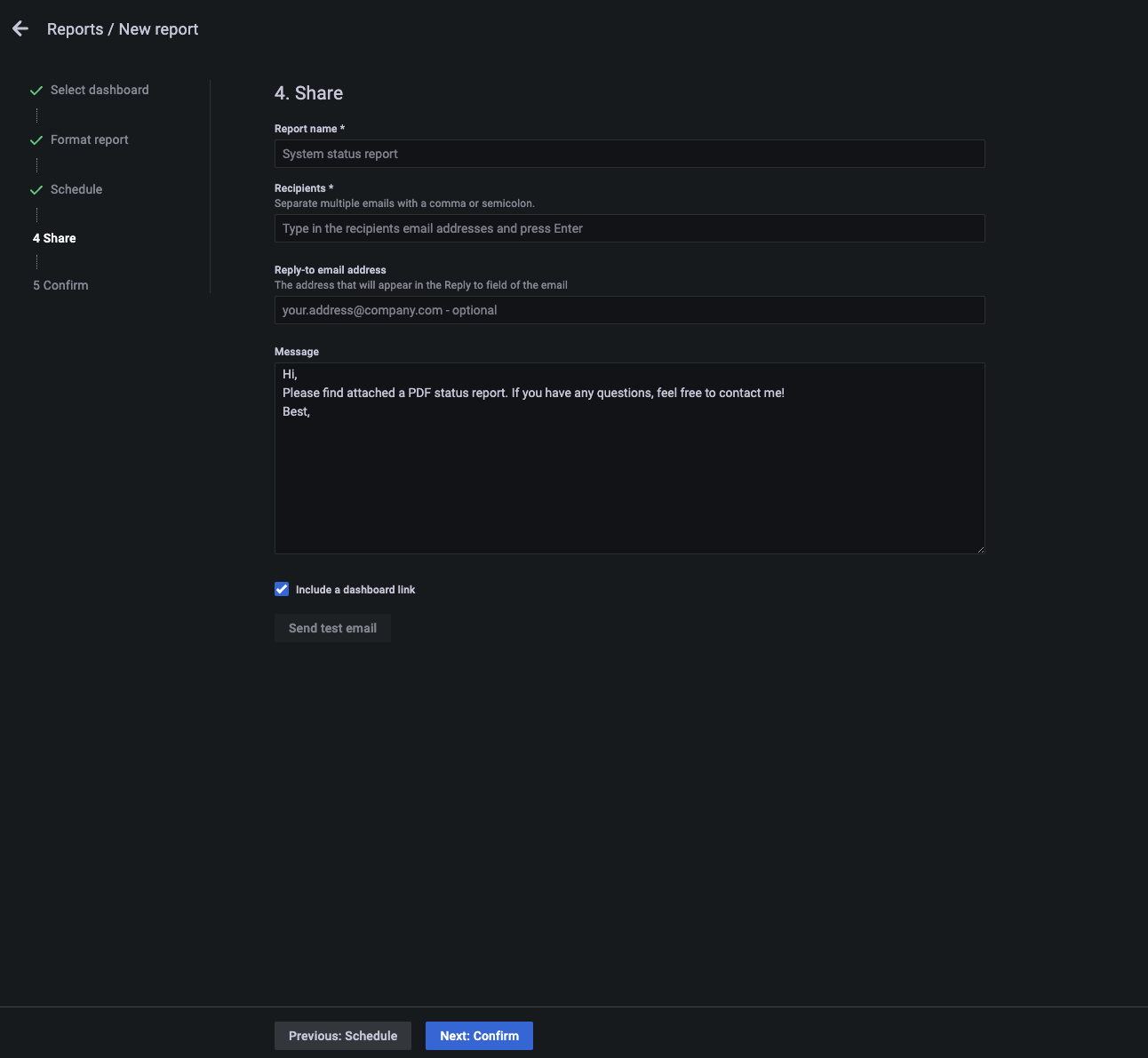Click the green checkmark beside Select dashboard

36,91
